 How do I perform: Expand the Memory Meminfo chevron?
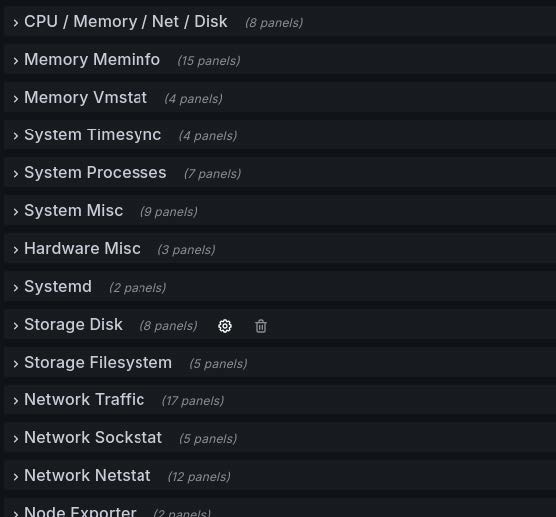pos(16,61)
